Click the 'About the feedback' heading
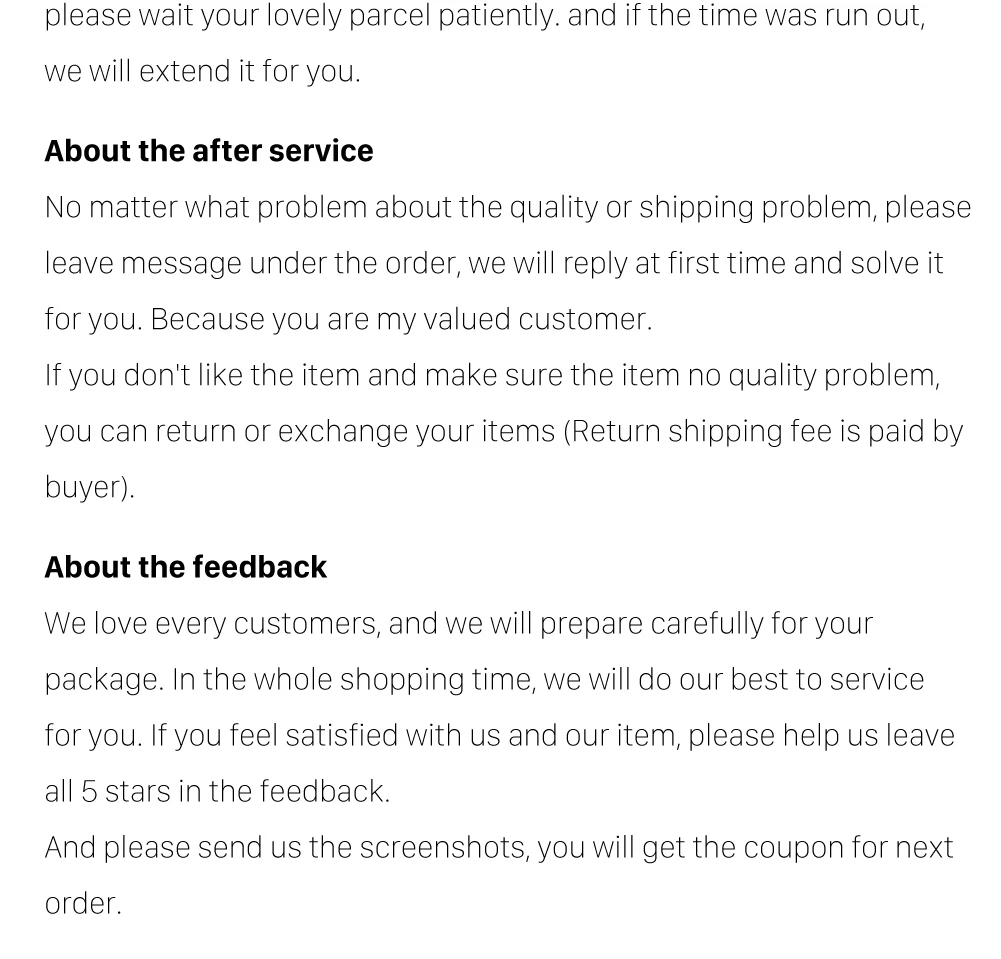 click(x=186, y=567)
